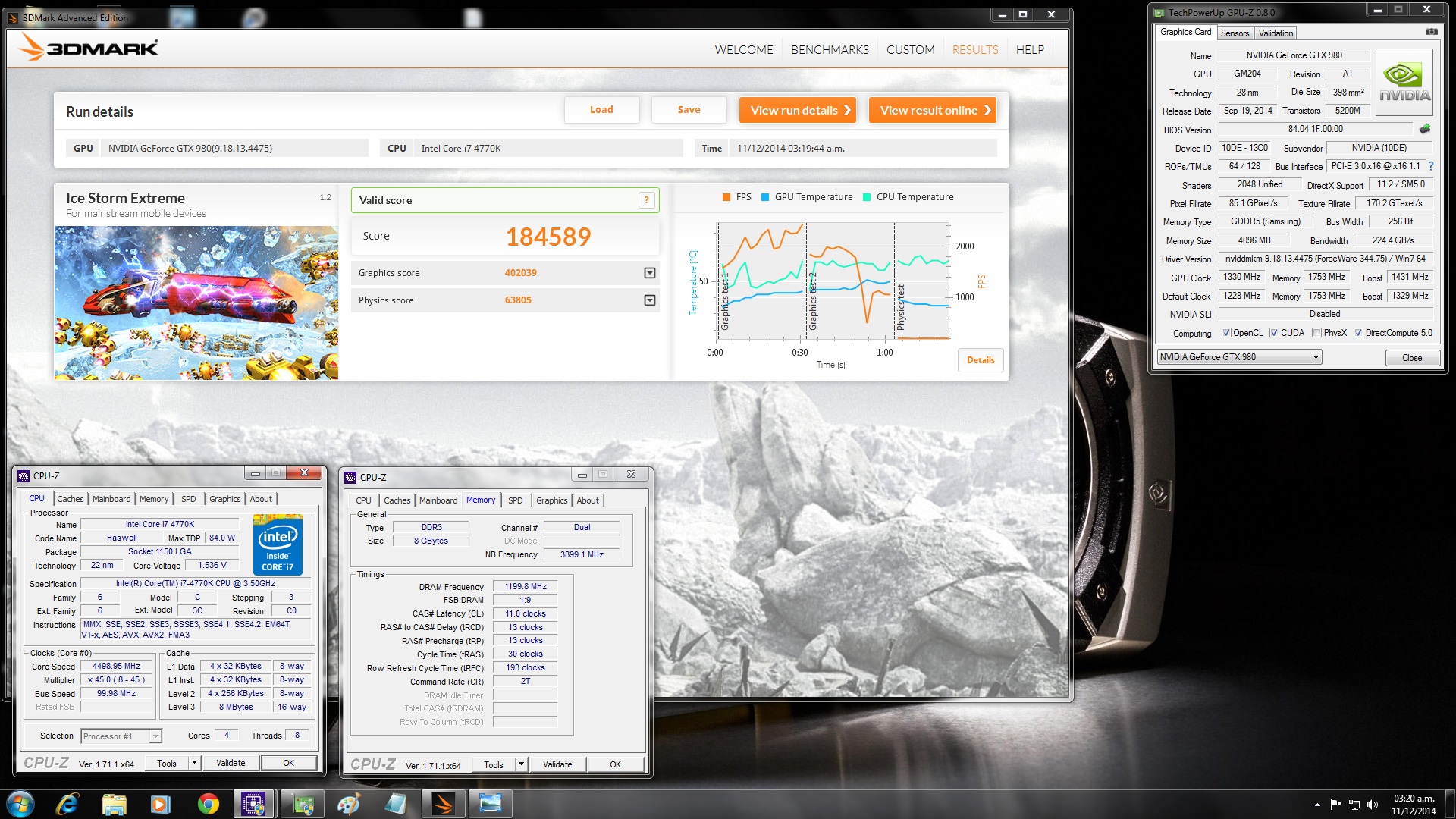The height and width of the screenshot is (819, 1456).
Task: Open Processor #1 selection dropdown in CPU-Z
Action: 121,736
